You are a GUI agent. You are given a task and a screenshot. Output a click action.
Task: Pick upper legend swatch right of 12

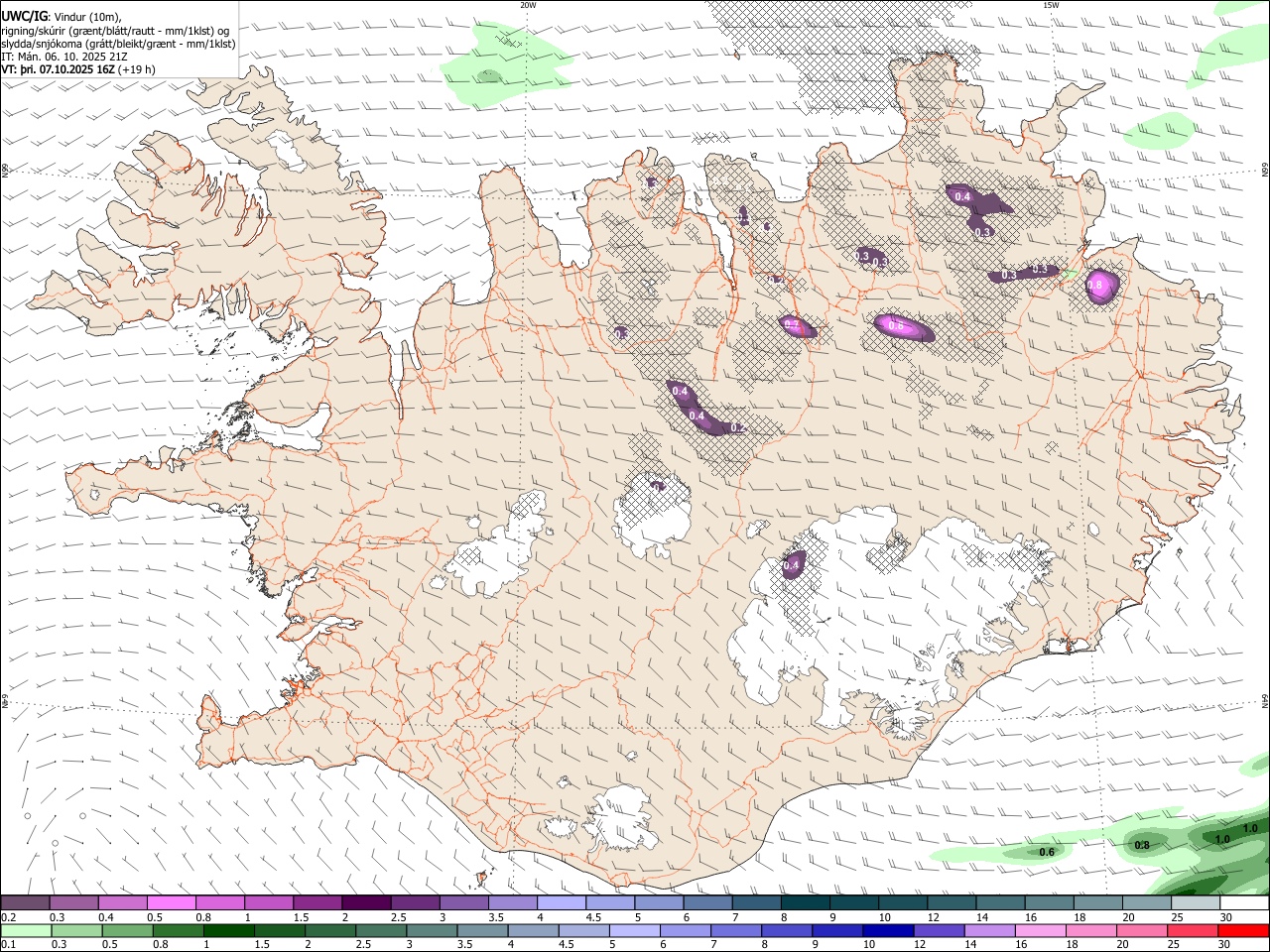tap(951, 903)
